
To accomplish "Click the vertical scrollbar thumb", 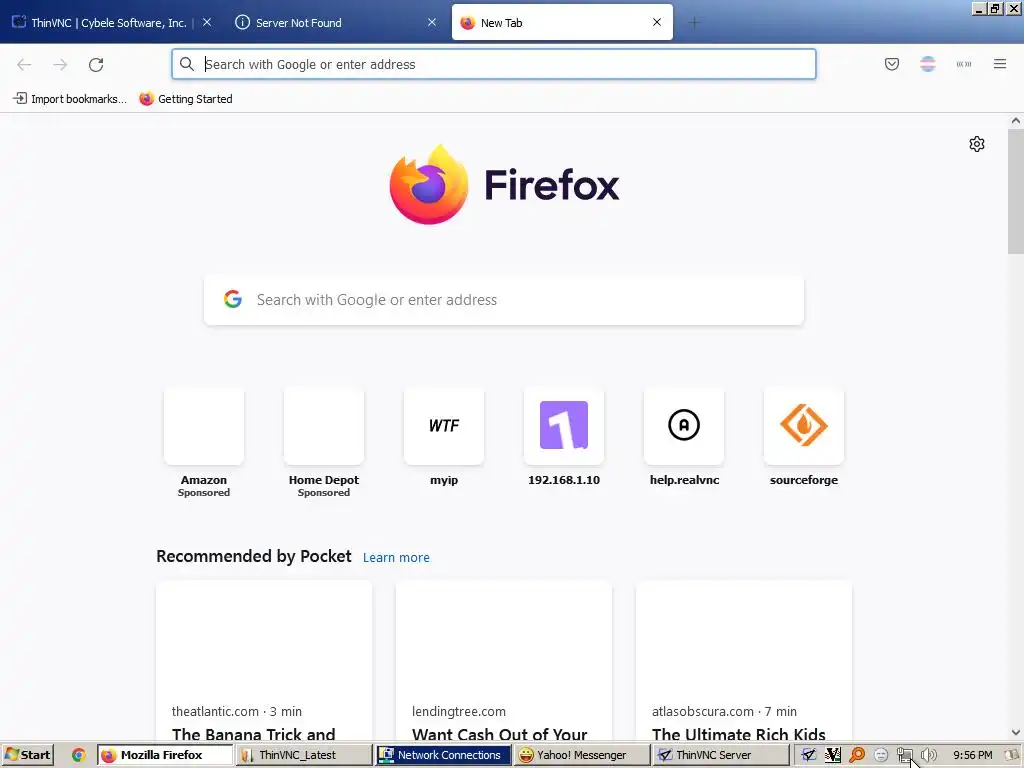I will pyautogui.click(x=1016, y=191).
